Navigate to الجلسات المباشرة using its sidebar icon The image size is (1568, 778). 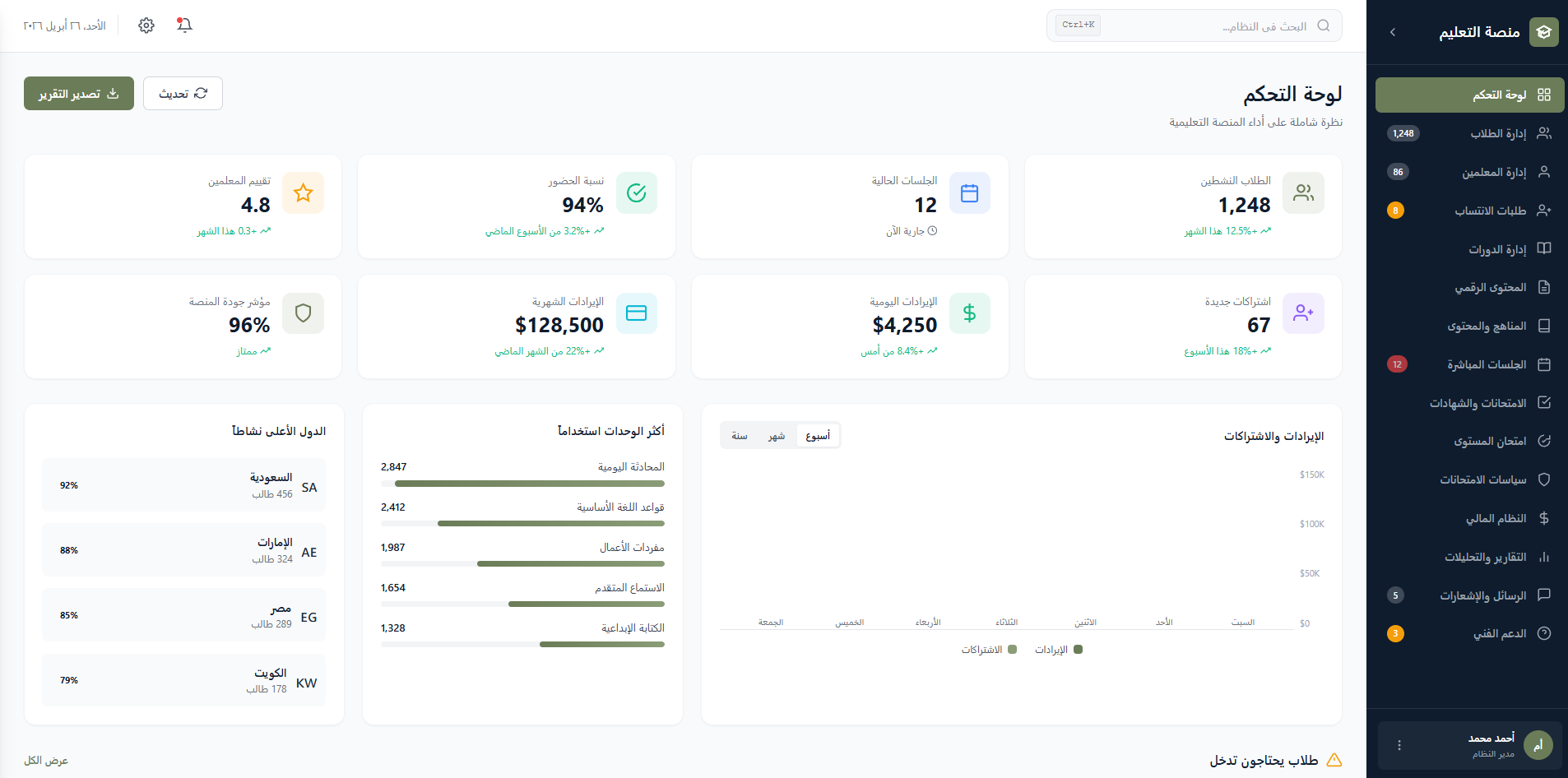click(x=1545, y=364)
